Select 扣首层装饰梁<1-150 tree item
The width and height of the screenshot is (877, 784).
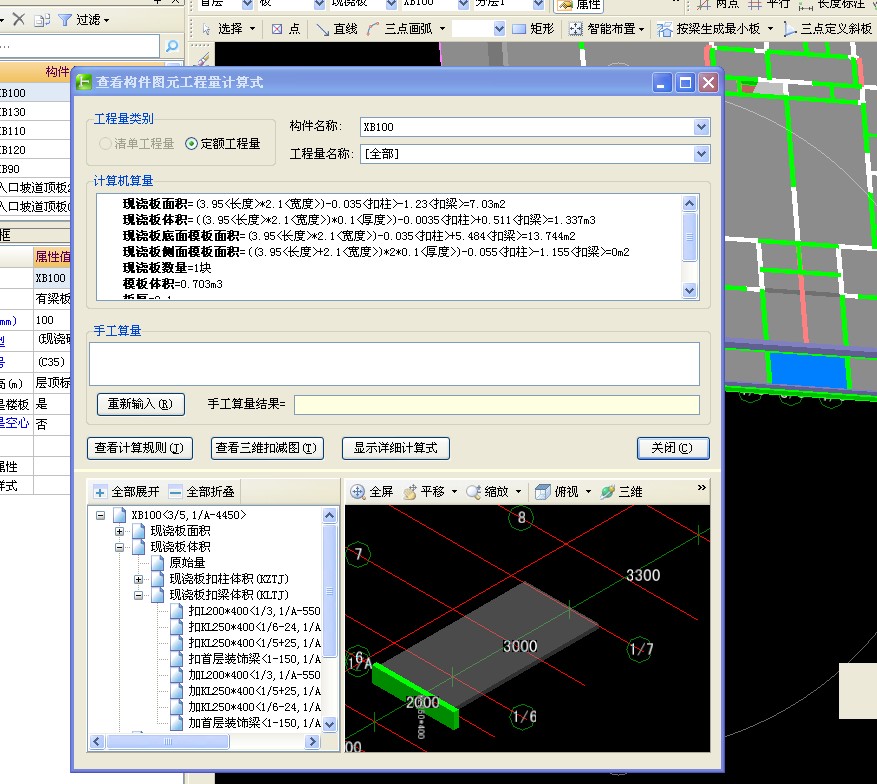pos(254,659)
